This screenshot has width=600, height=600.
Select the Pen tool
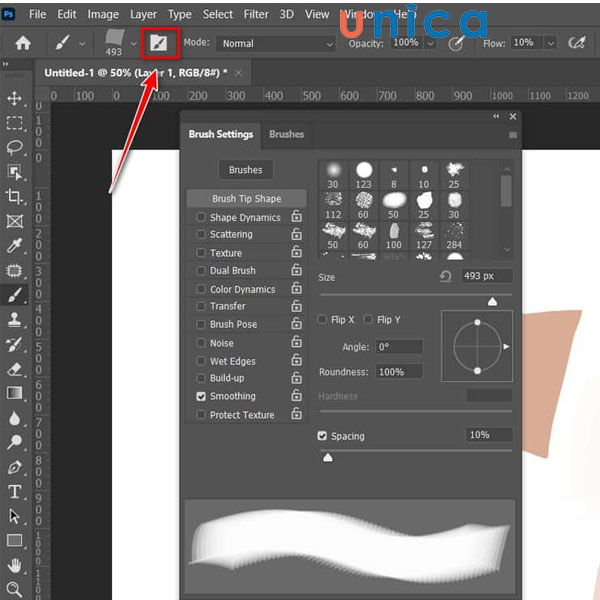[15, 467]
